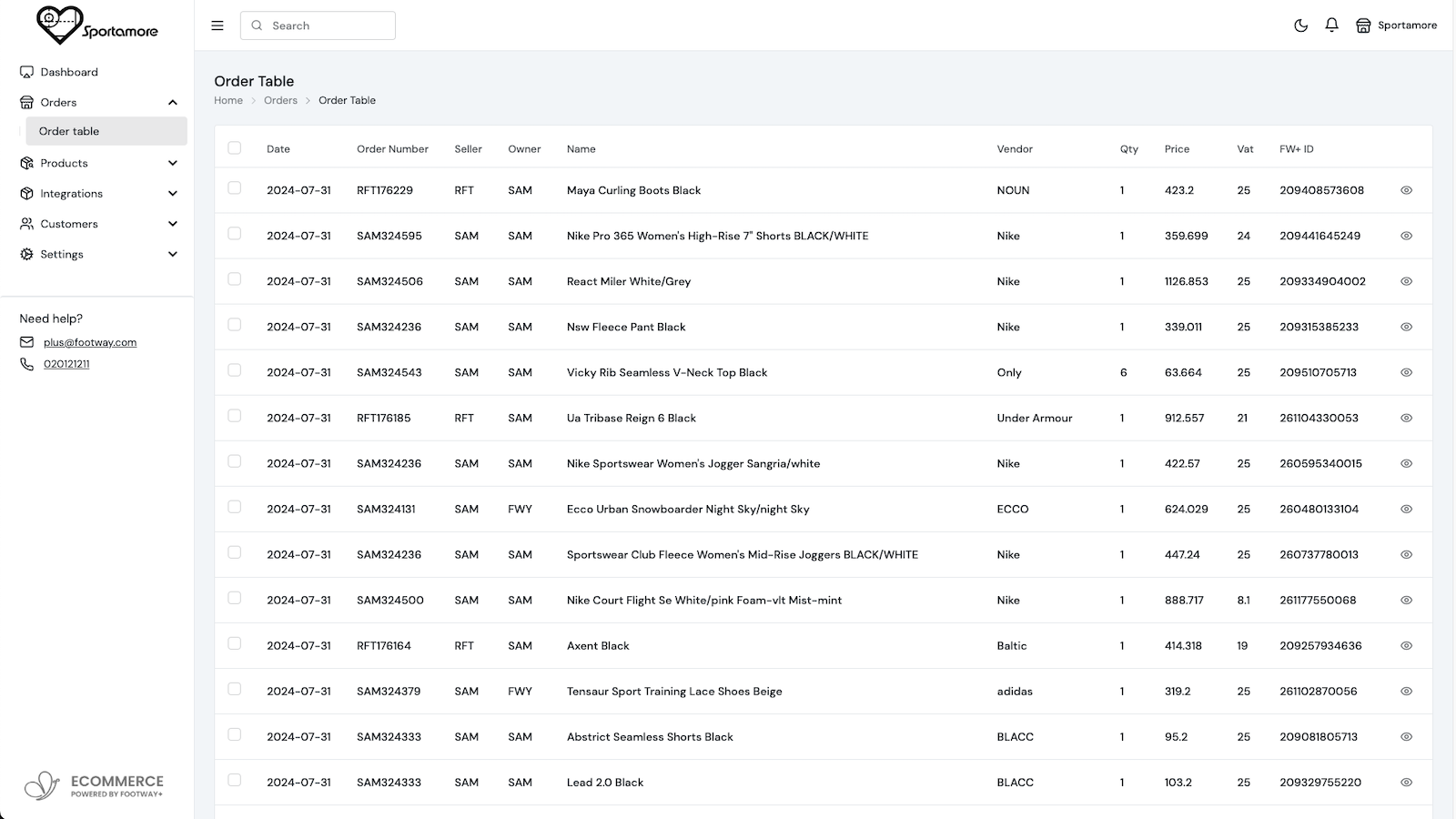Check the RFT176229 order row
Viewport: 1456px width, 819px height.
[x=235, y=188]
